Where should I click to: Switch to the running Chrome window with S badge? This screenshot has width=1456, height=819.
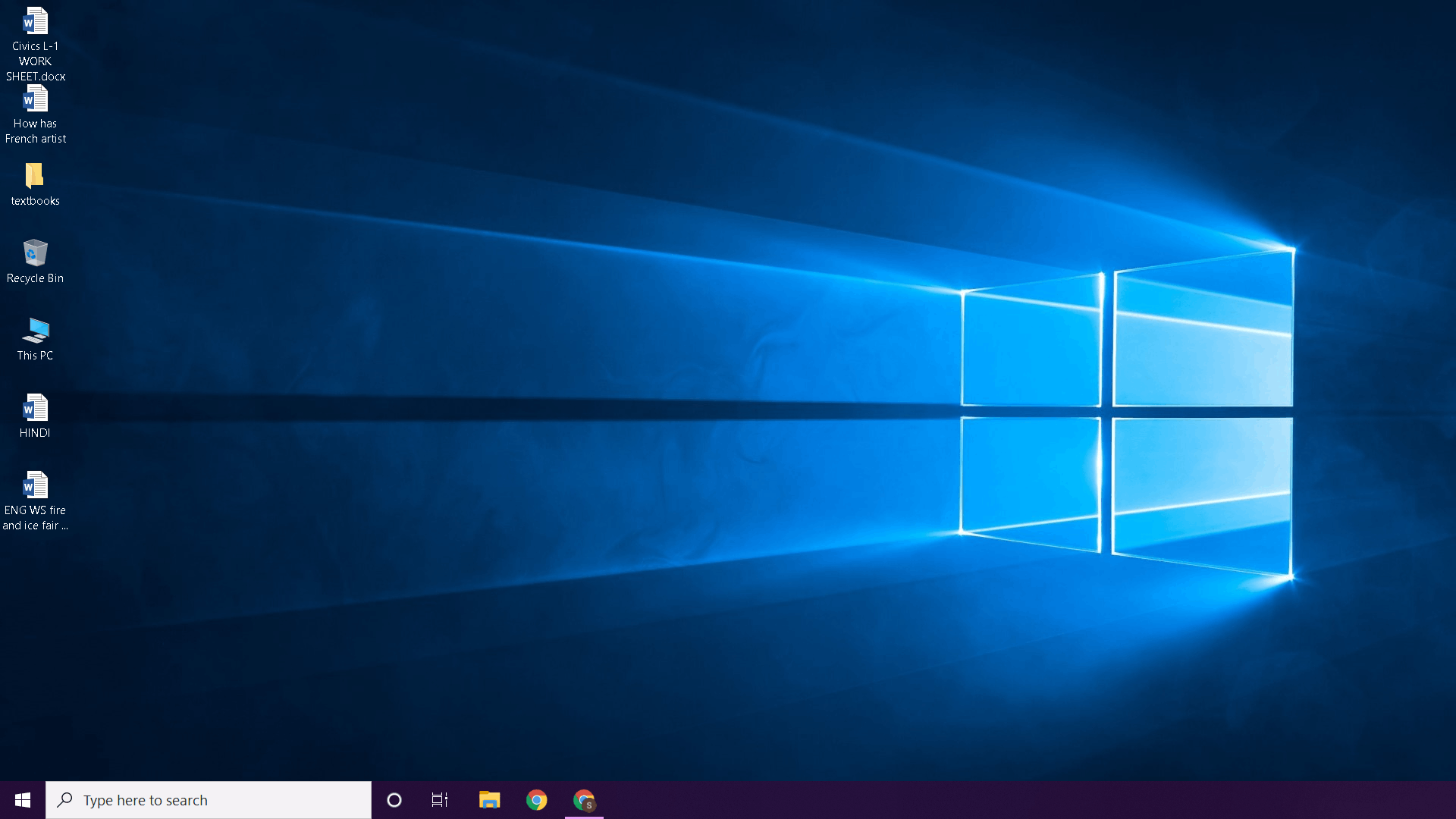[x=584, y=800]
